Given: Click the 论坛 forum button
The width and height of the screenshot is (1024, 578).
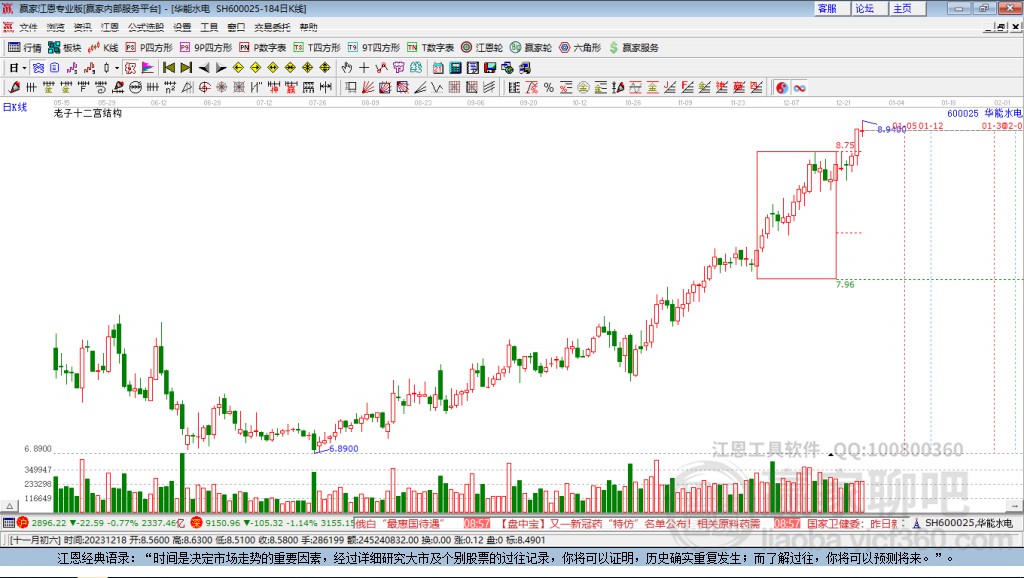Looking at the screenshot, I should tap(864, 8).
